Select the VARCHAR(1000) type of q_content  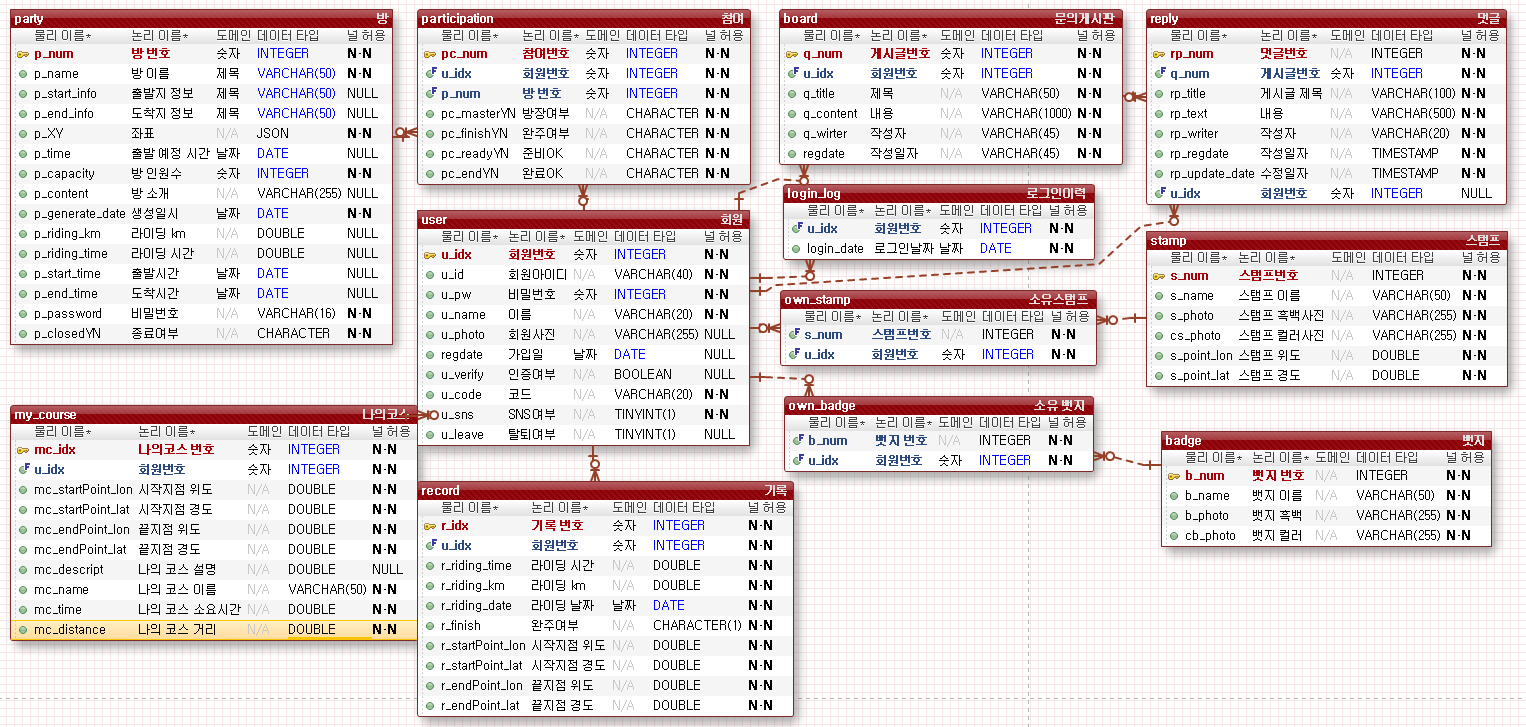point(1026,113)
